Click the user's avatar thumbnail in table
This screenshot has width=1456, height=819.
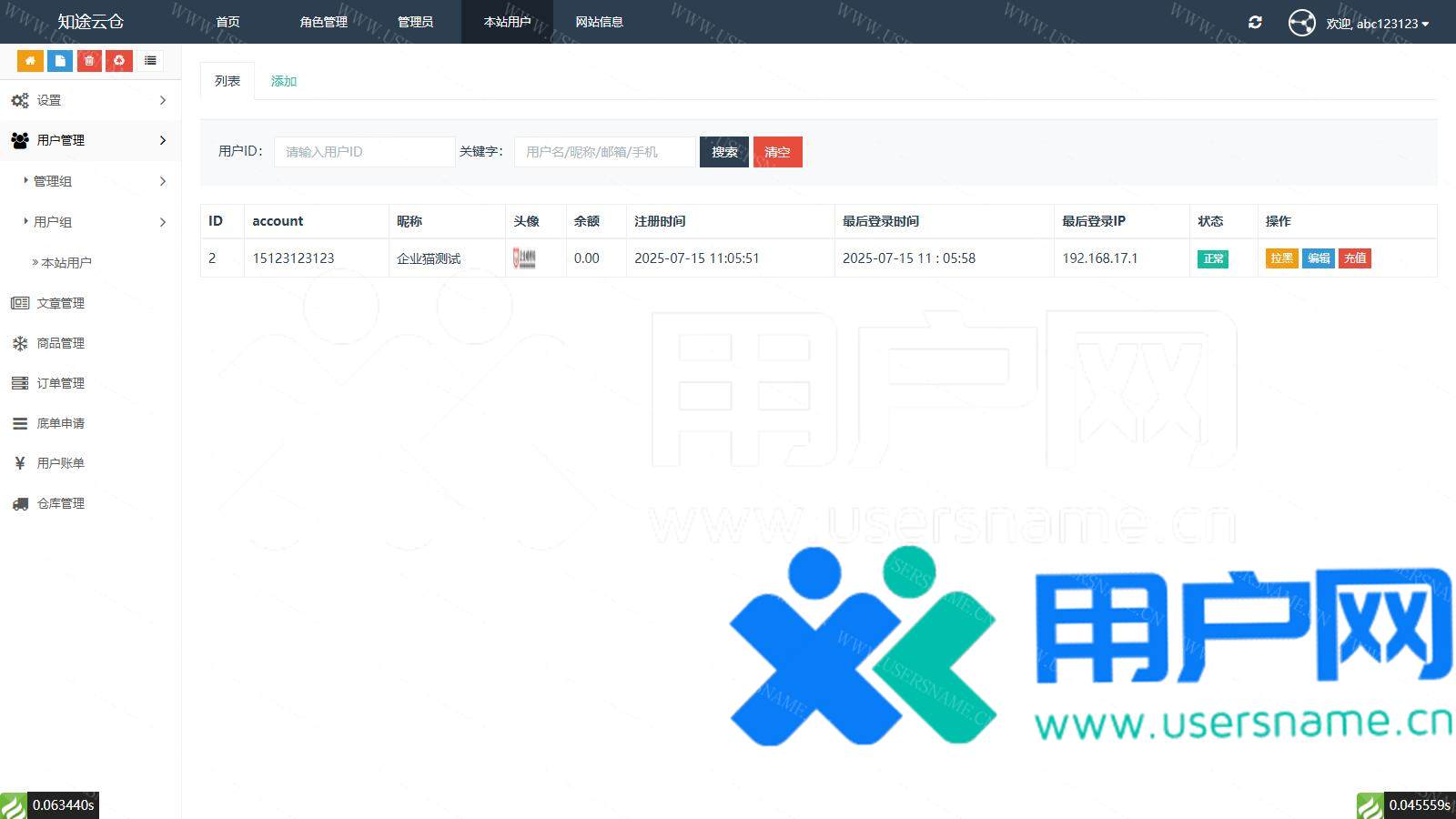coord(524,258)
